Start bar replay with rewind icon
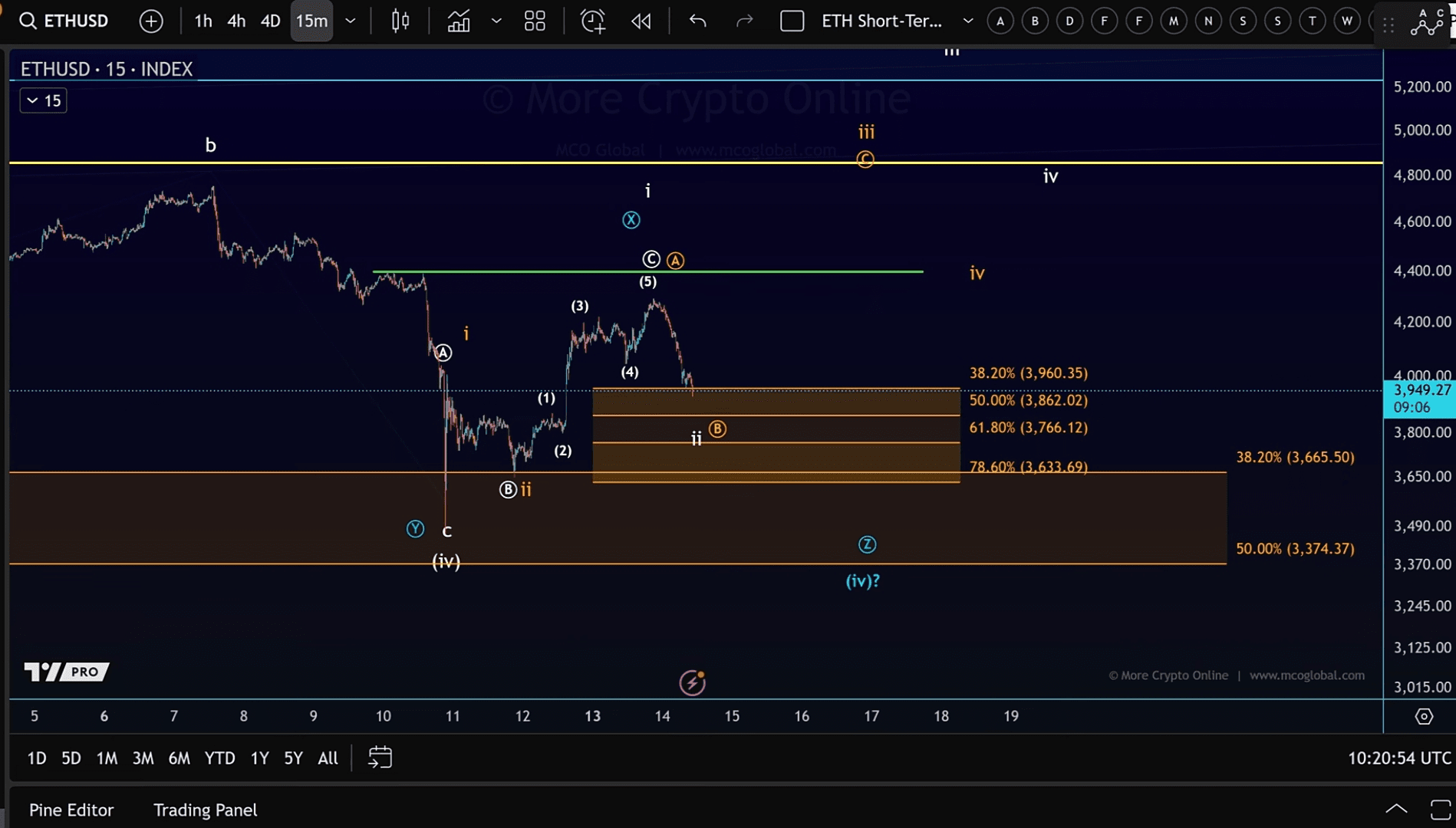Image resolution: width=1456 pixels, height=828 pixels. point(641,21)
